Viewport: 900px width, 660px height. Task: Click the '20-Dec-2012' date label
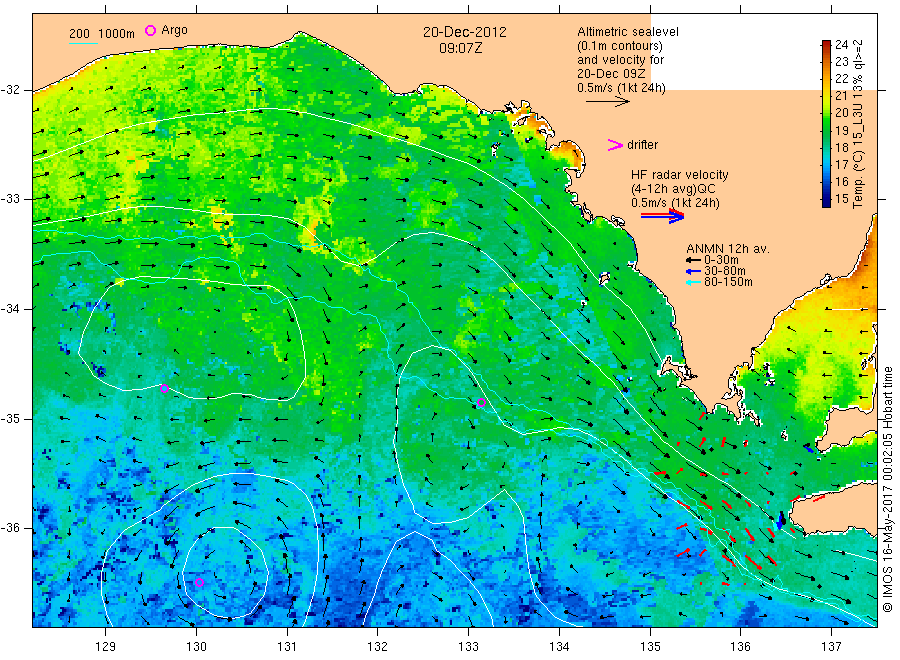tap(465, 32)
